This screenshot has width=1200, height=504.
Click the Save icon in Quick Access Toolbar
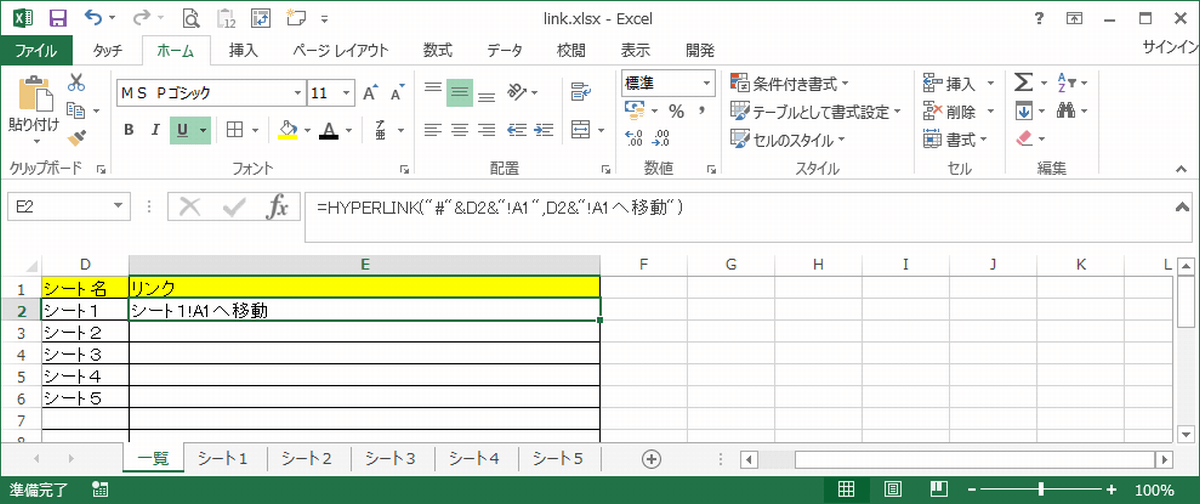click(57, 17)
